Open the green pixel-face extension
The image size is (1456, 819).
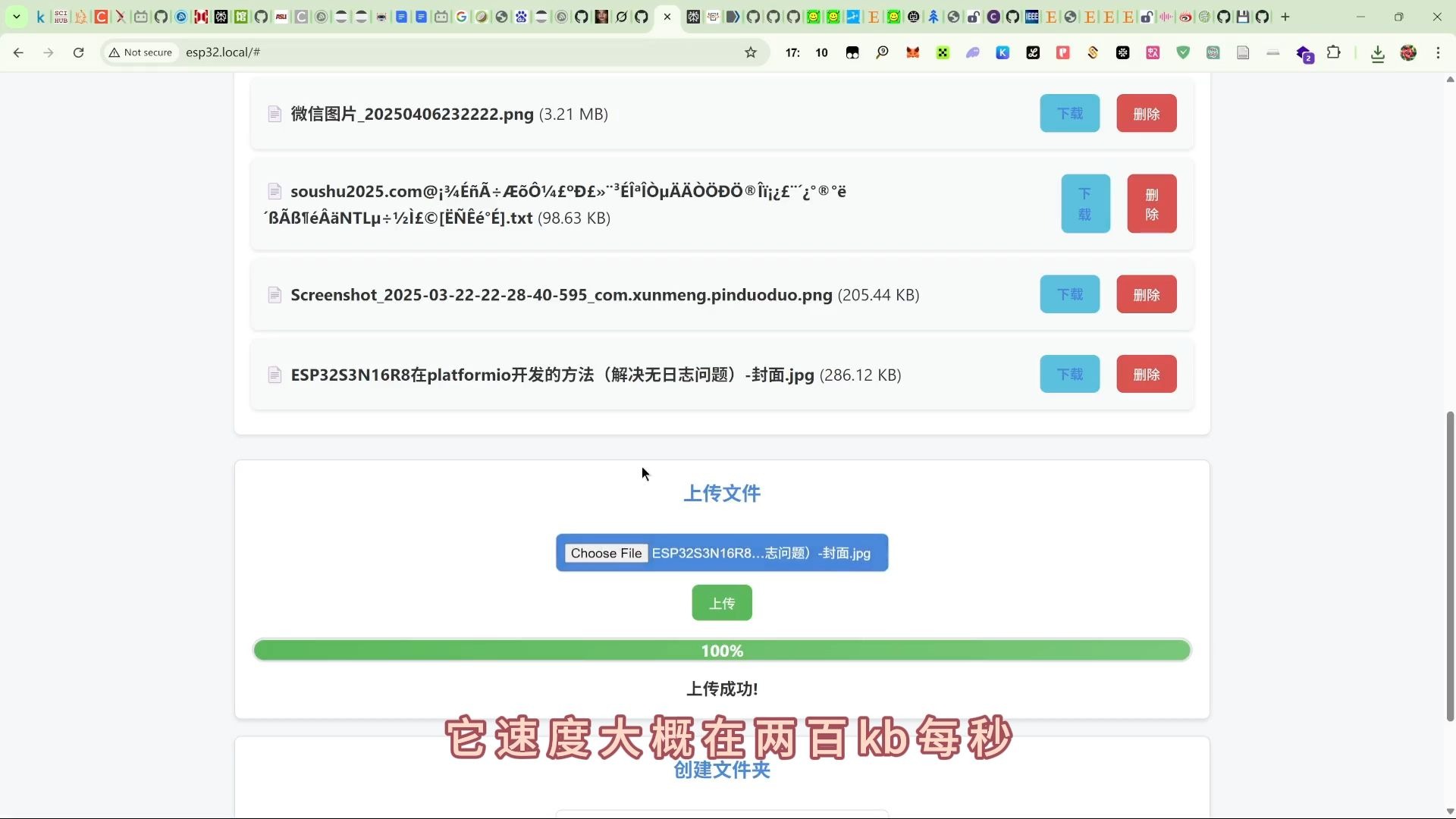pos(943,52)
